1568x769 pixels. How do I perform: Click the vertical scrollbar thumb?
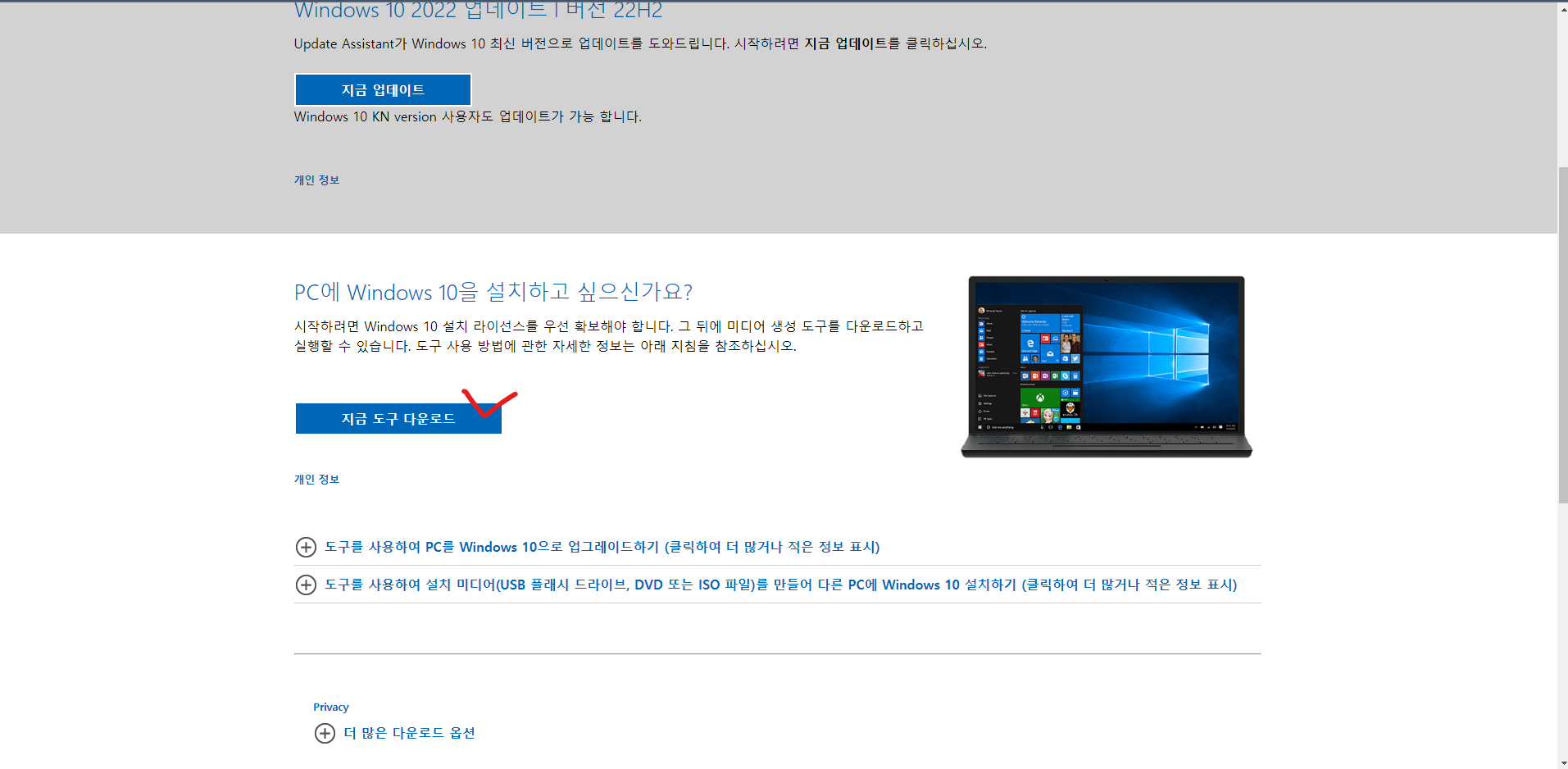1562,334
